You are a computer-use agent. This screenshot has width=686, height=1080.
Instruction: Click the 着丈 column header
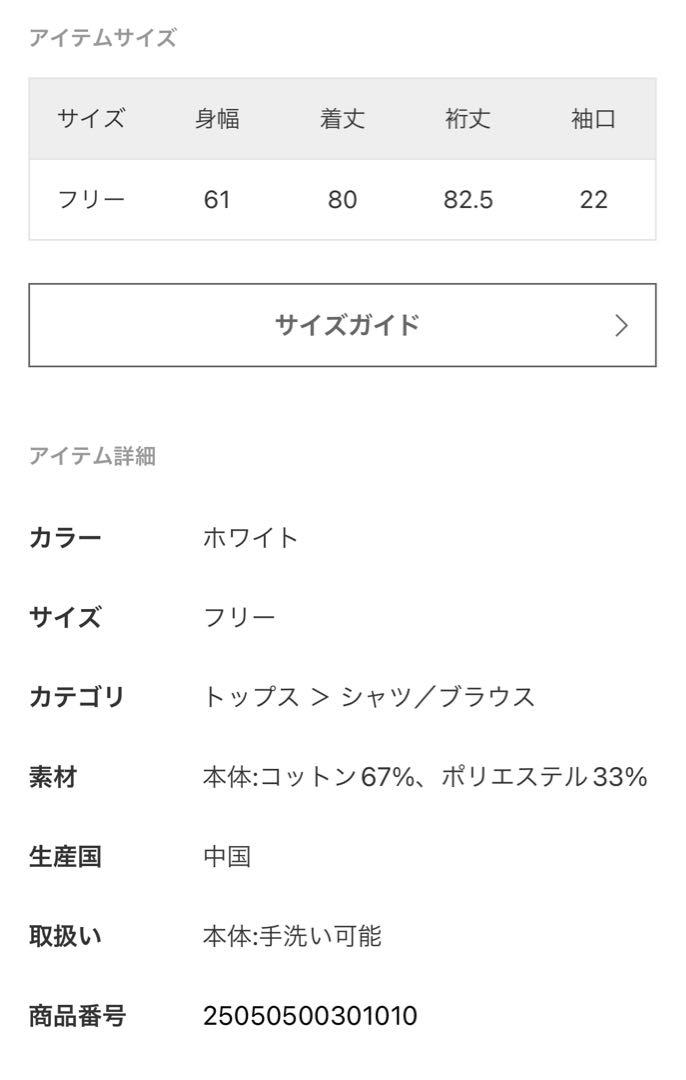[342, 119]
